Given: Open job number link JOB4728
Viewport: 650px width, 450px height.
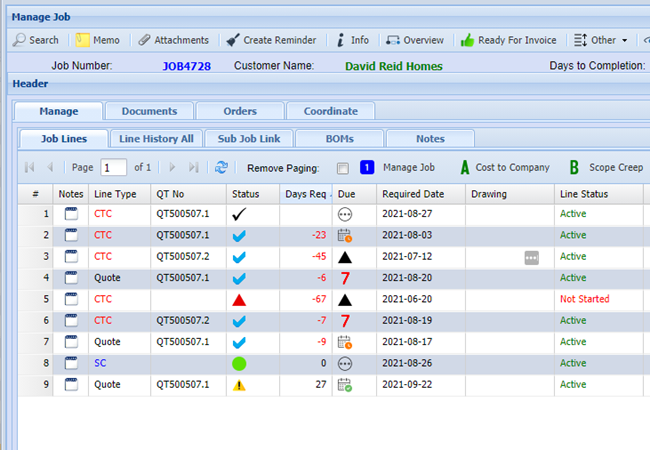Looking at the screenshot, I should coord(189,66).
